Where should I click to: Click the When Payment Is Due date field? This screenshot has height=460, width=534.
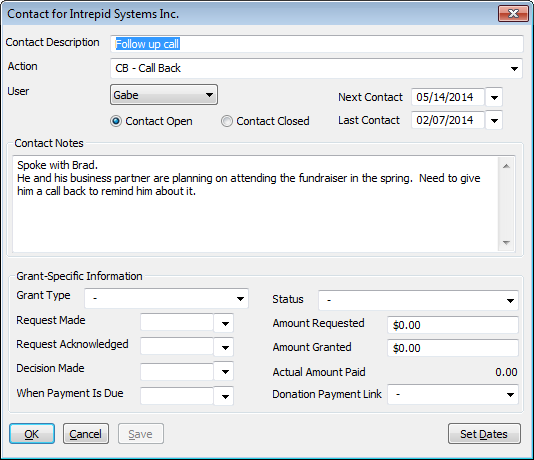(x=177, y=396)
